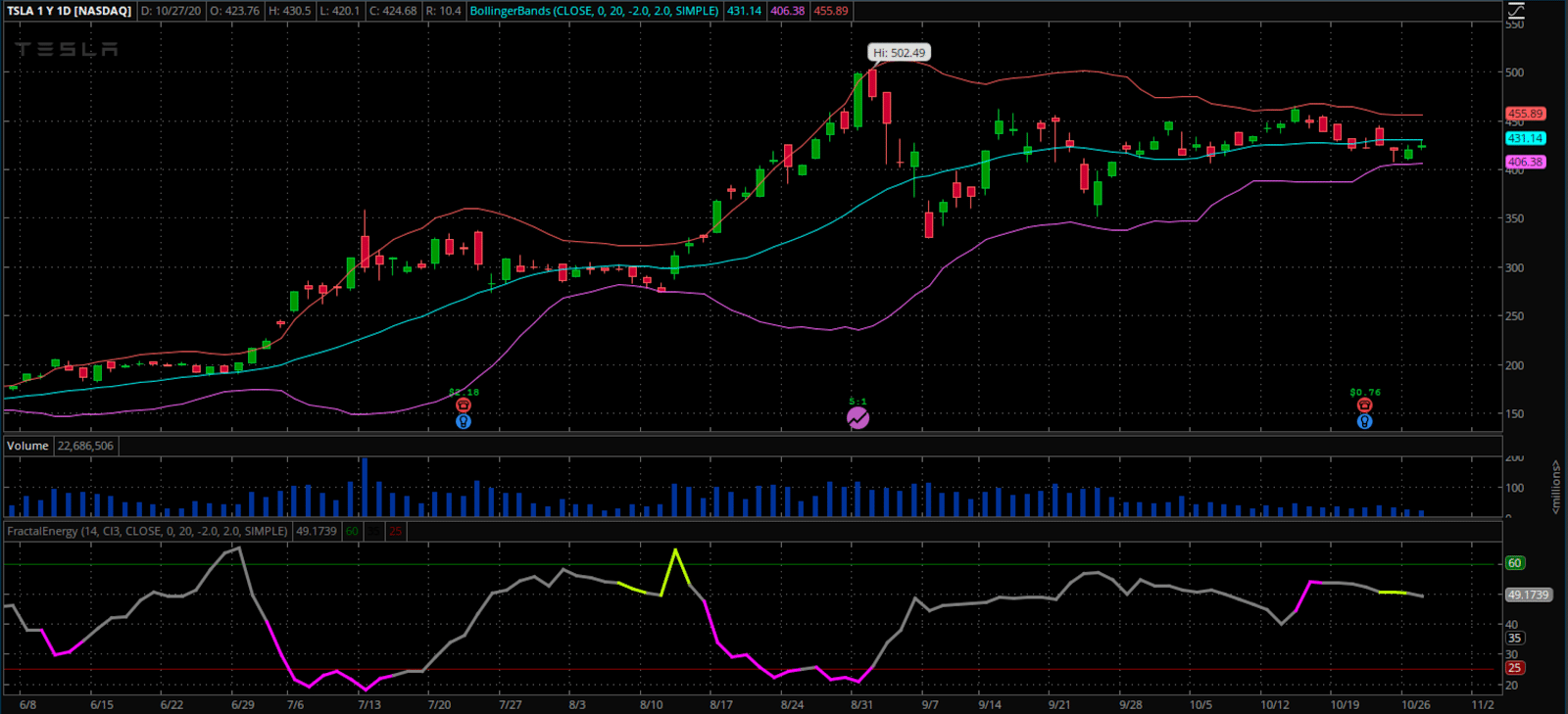Viewport: 1568px width, 714px height.
Task: Click the green 60 bubble on the FractalEnergy axis
Action: 1515,563
